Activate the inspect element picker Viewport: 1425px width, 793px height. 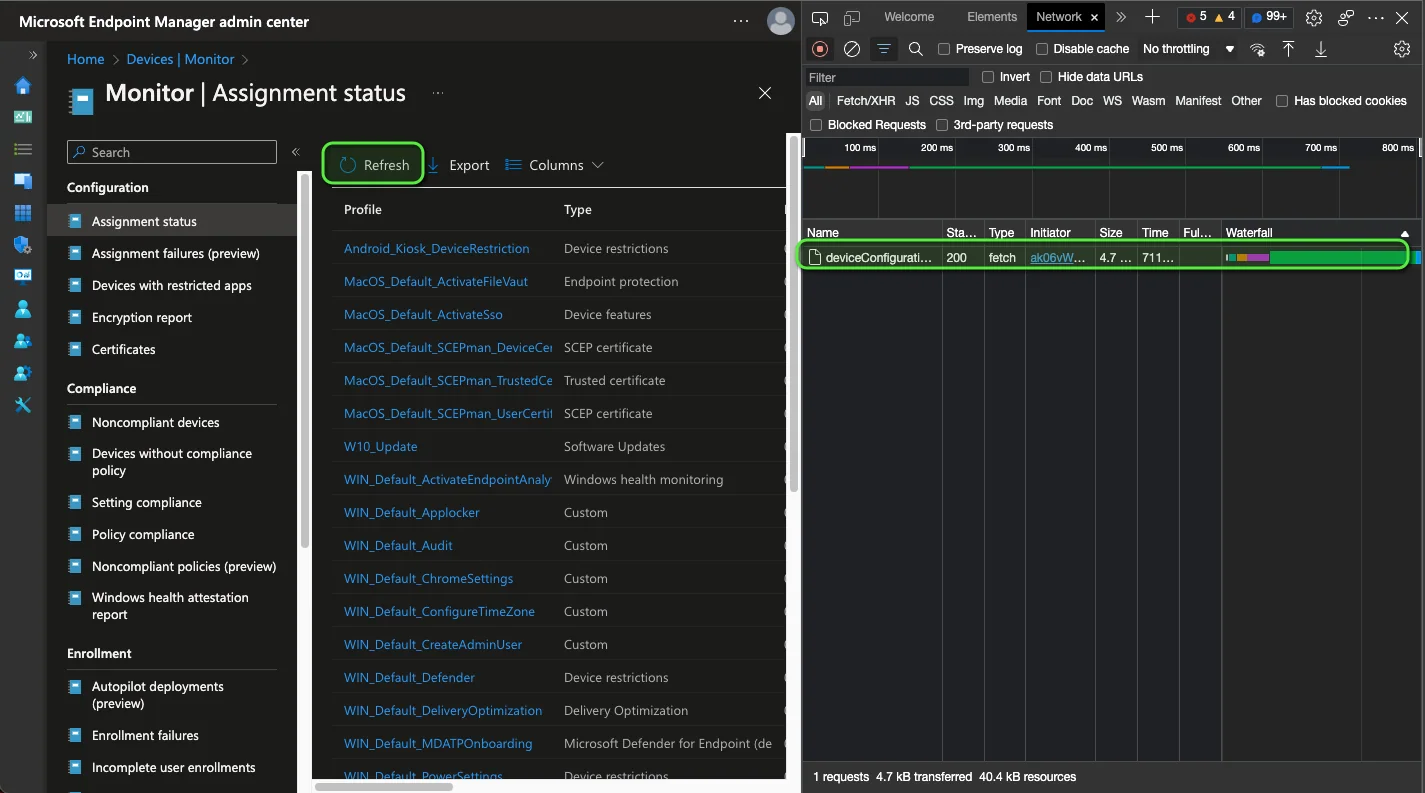point(820,18)
